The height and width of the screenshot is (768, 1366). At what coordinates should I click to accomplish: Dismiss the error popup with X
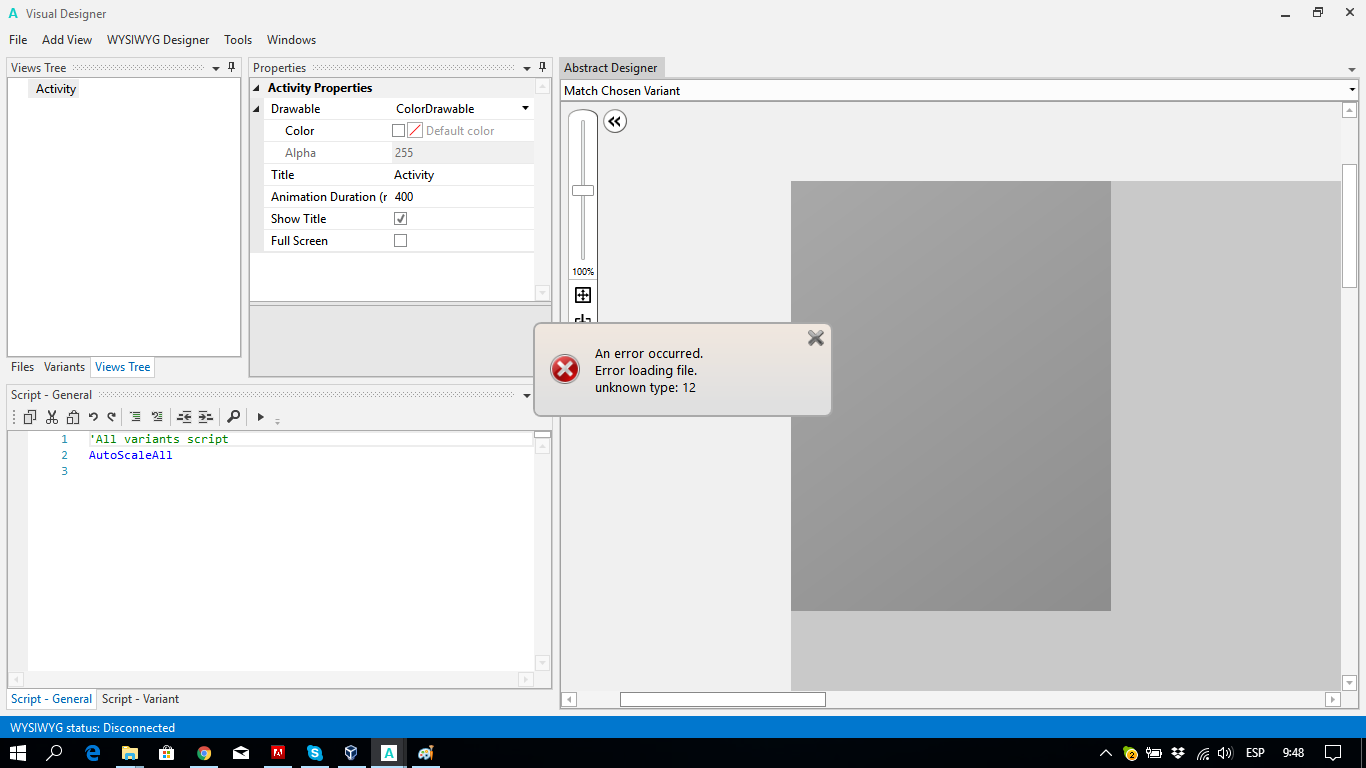pos(816,338)
